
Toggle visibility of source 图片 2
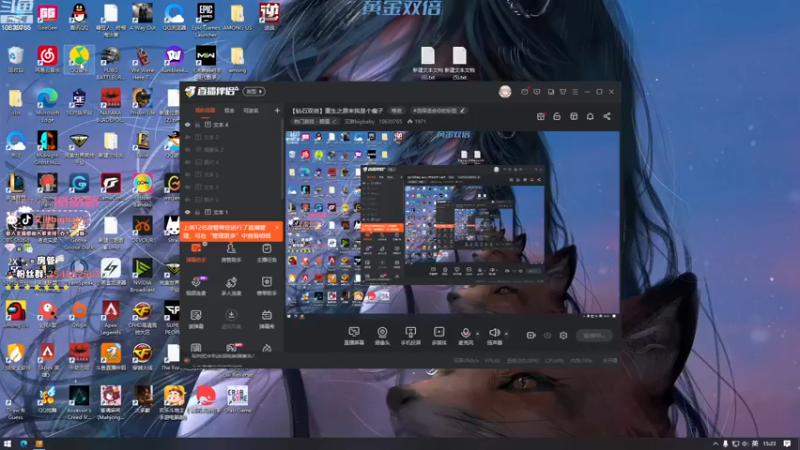click(188, 199)
